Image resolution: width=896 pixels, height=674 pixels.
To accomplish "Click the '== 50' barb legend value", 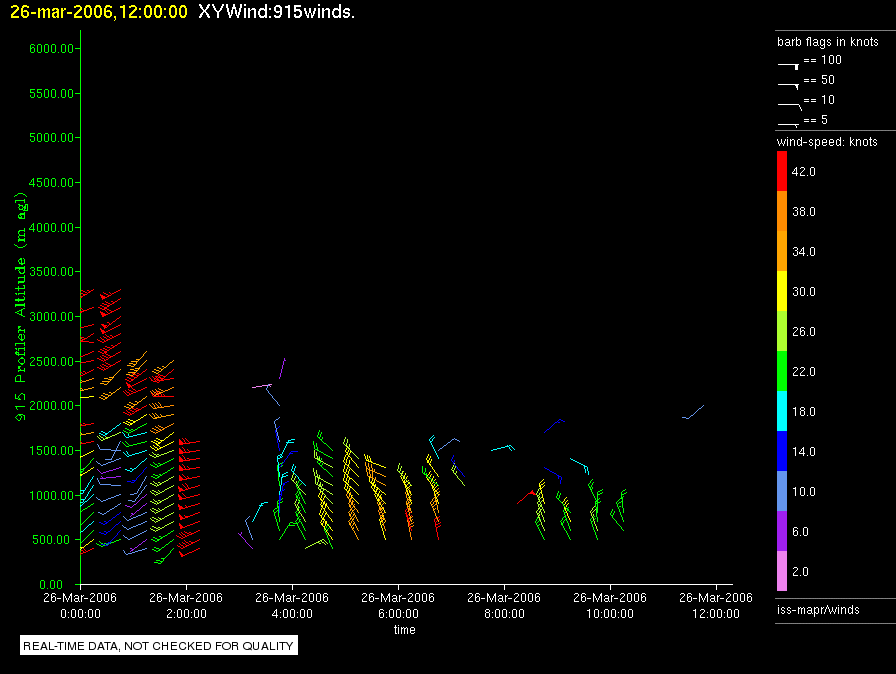I will point(819,80).
